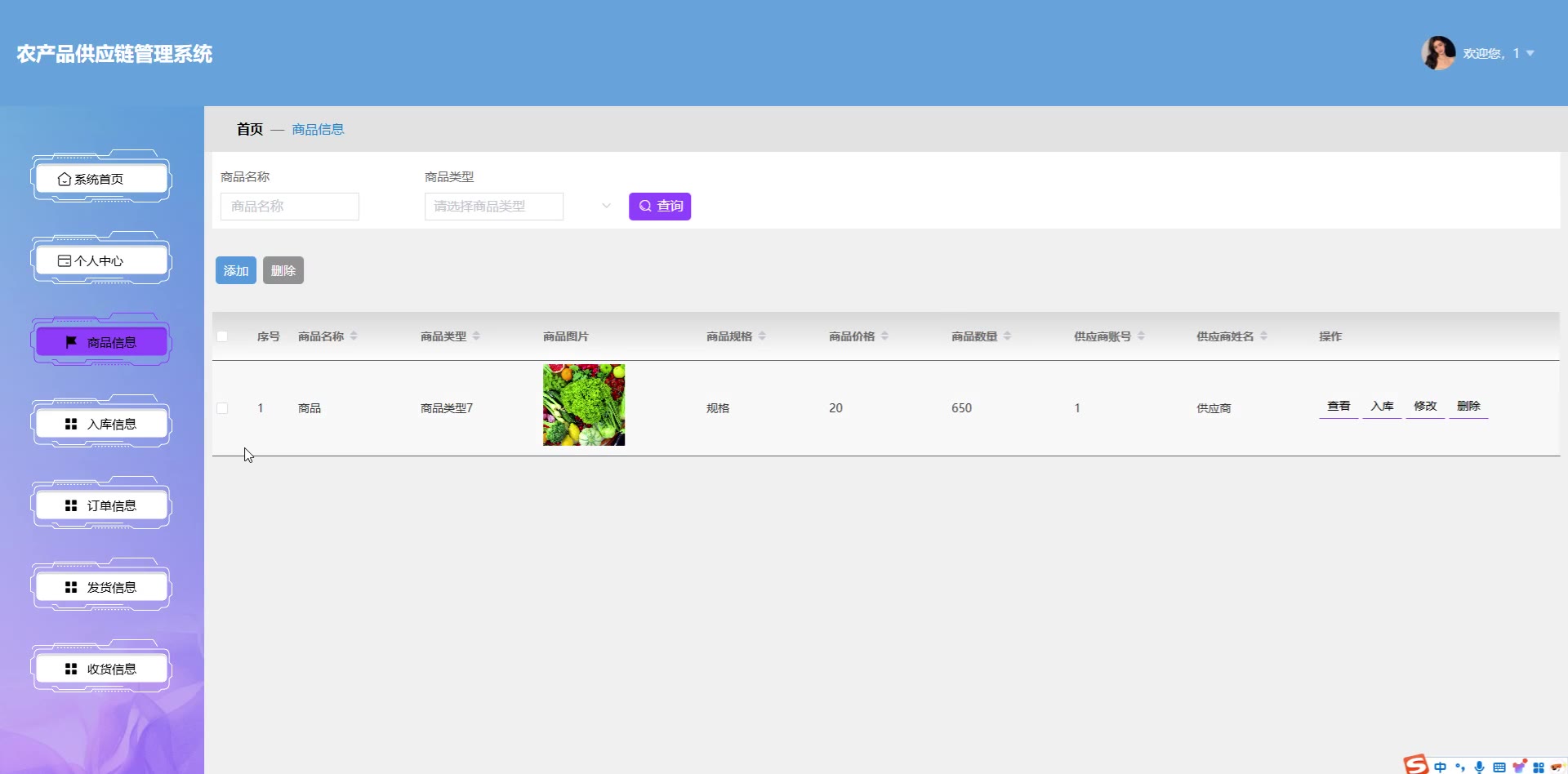Open 订单信息 in sidebar
1568x774 pixels.
coord(101,505)
